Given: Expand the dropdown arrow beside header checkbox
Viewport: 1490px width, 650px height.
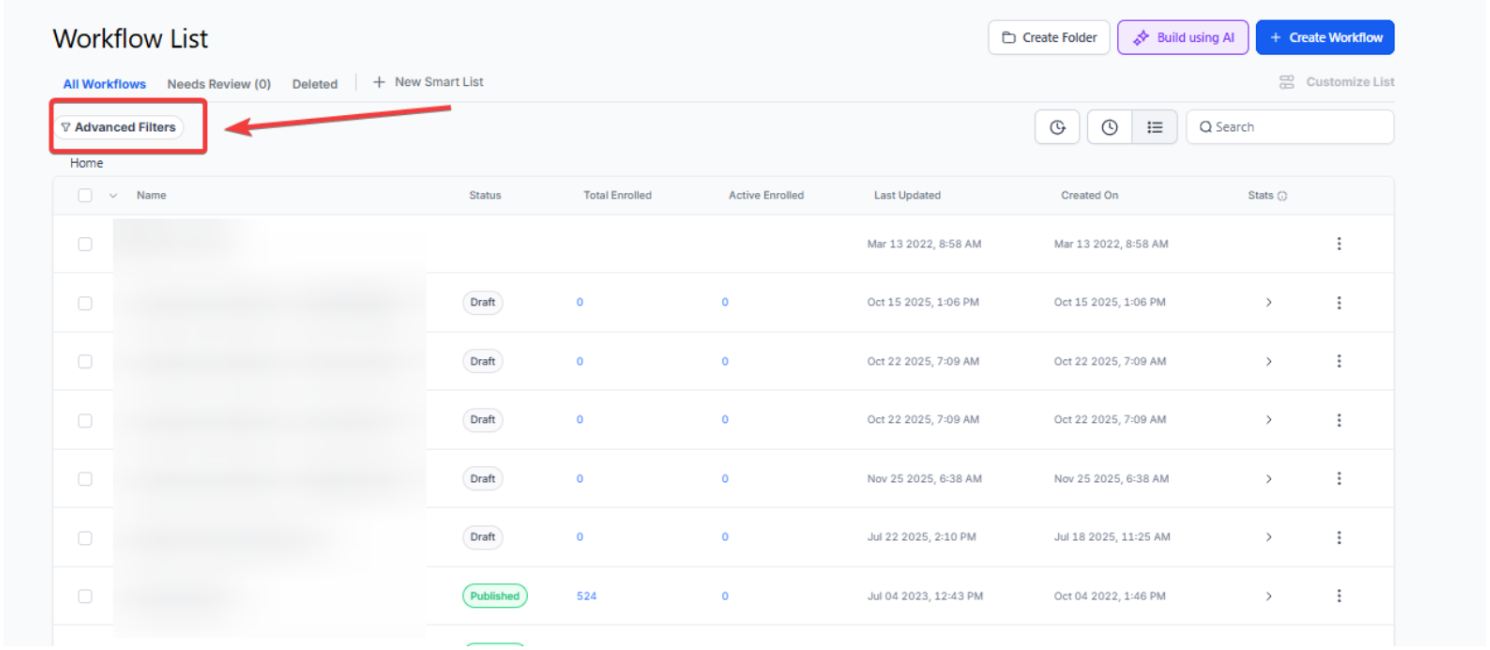Looking at the screenshot, I should click(x=113, y=196).
